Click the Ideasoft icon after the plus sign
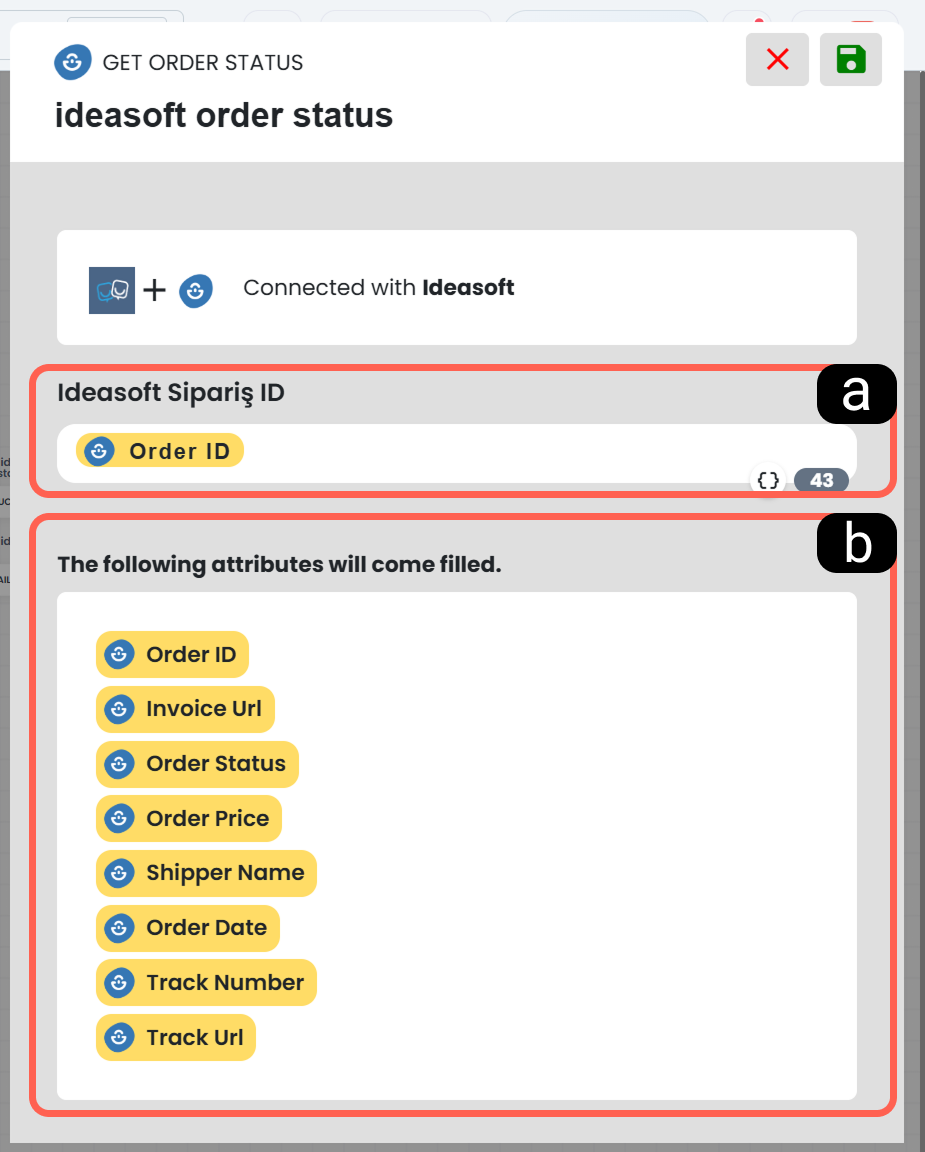 (x=195, y=291)
